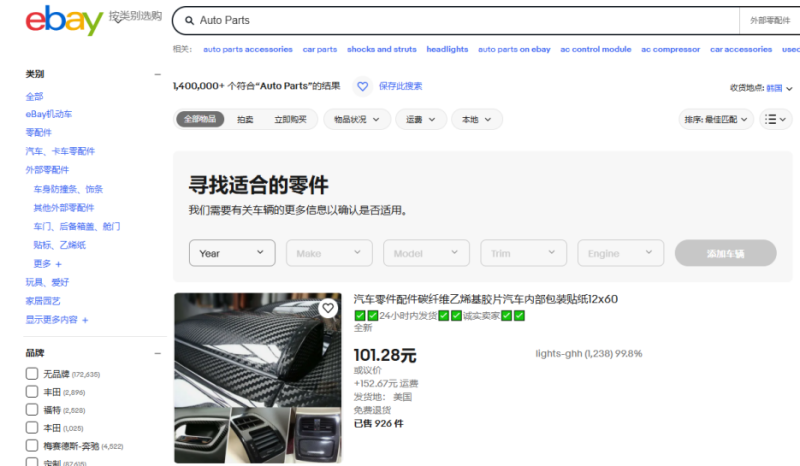The width and height of the screenshot is (800, 466).
Task: Click the heart icon to save this search
Action: (363, 87)
